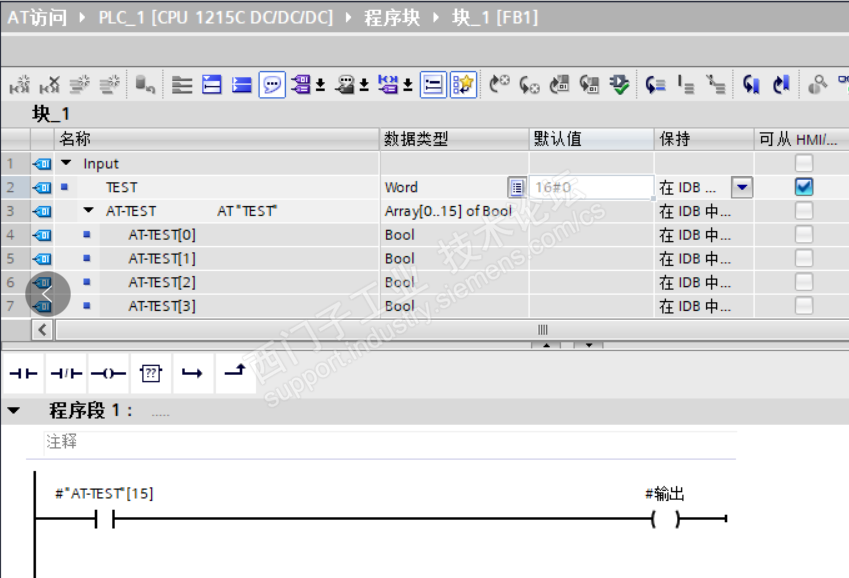This screenshot has width=849, height=578.
Task: Toggle HMI checkbox for AT-TEST[0]
Action: click(x=804, y=235)
